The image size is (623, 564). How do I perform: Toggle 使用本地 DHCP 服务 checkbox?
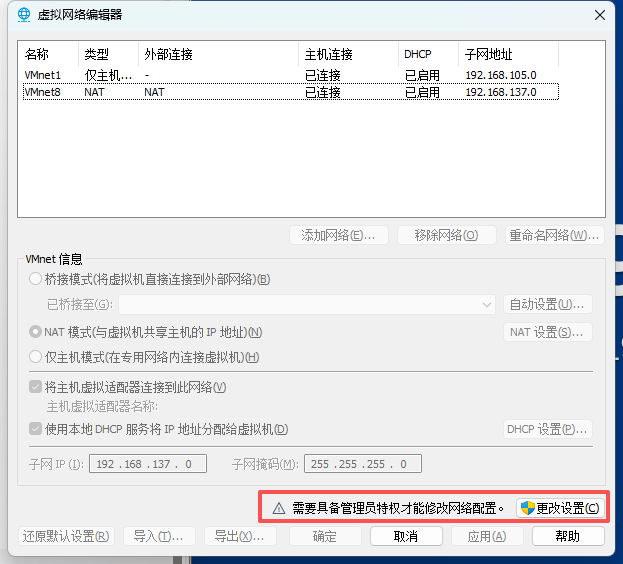(x=35, y=429)
